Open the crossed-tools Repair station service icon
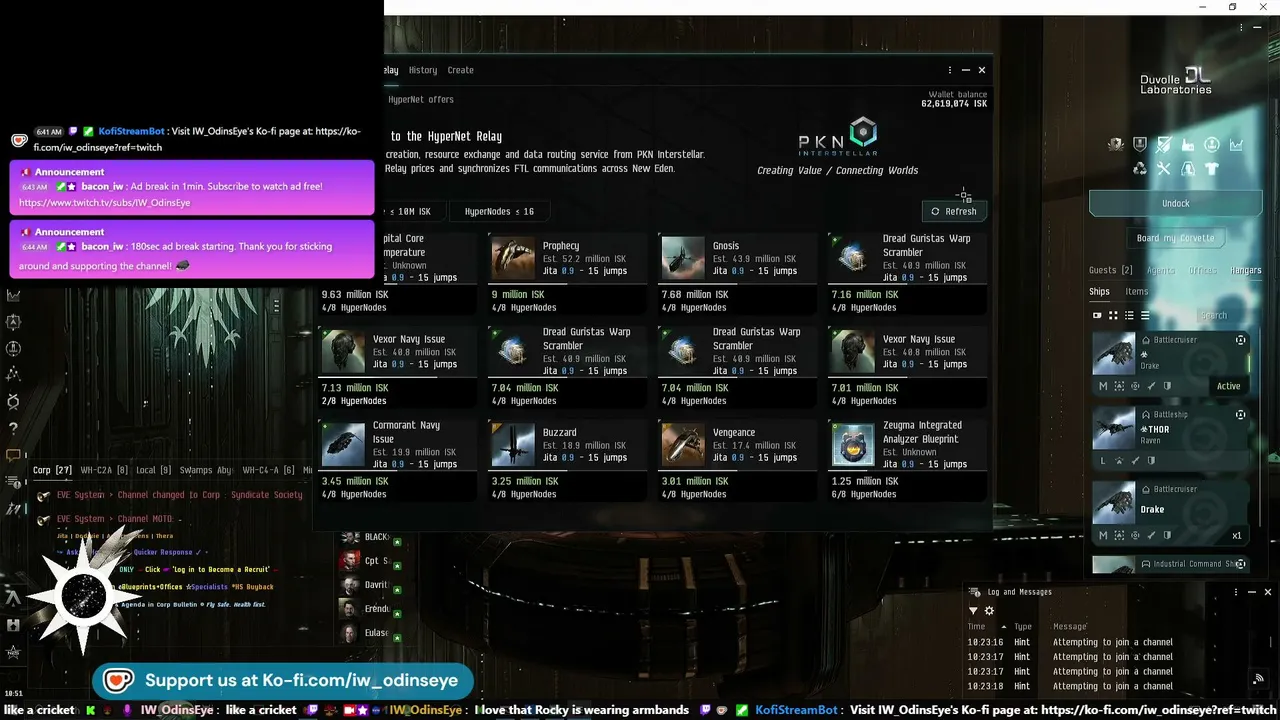1280x720 pixels. click(x=1164, y=169)
